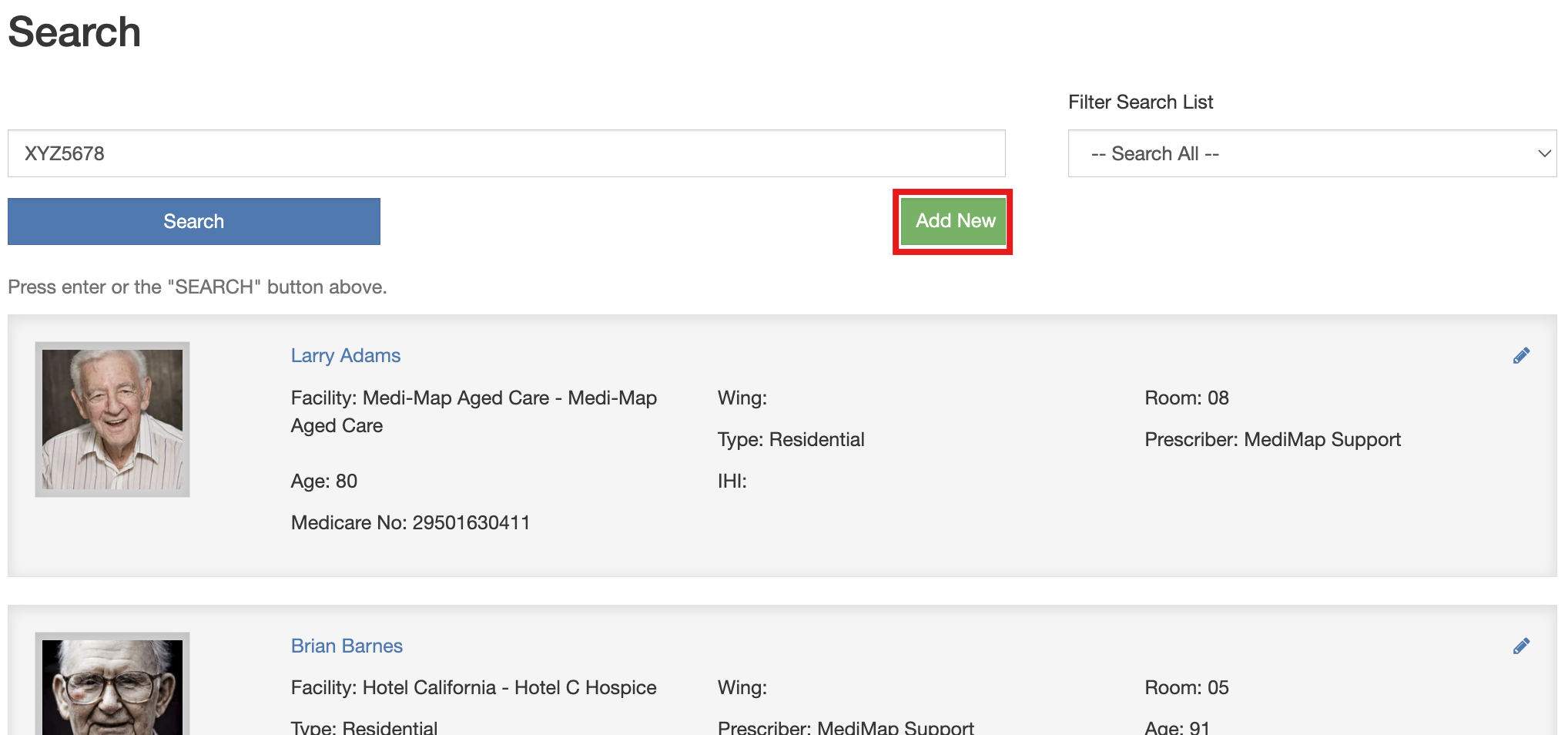Open Larry Adams' resident profile link
Viewport: 1568px width, 735px height.
tap(345, 355)
